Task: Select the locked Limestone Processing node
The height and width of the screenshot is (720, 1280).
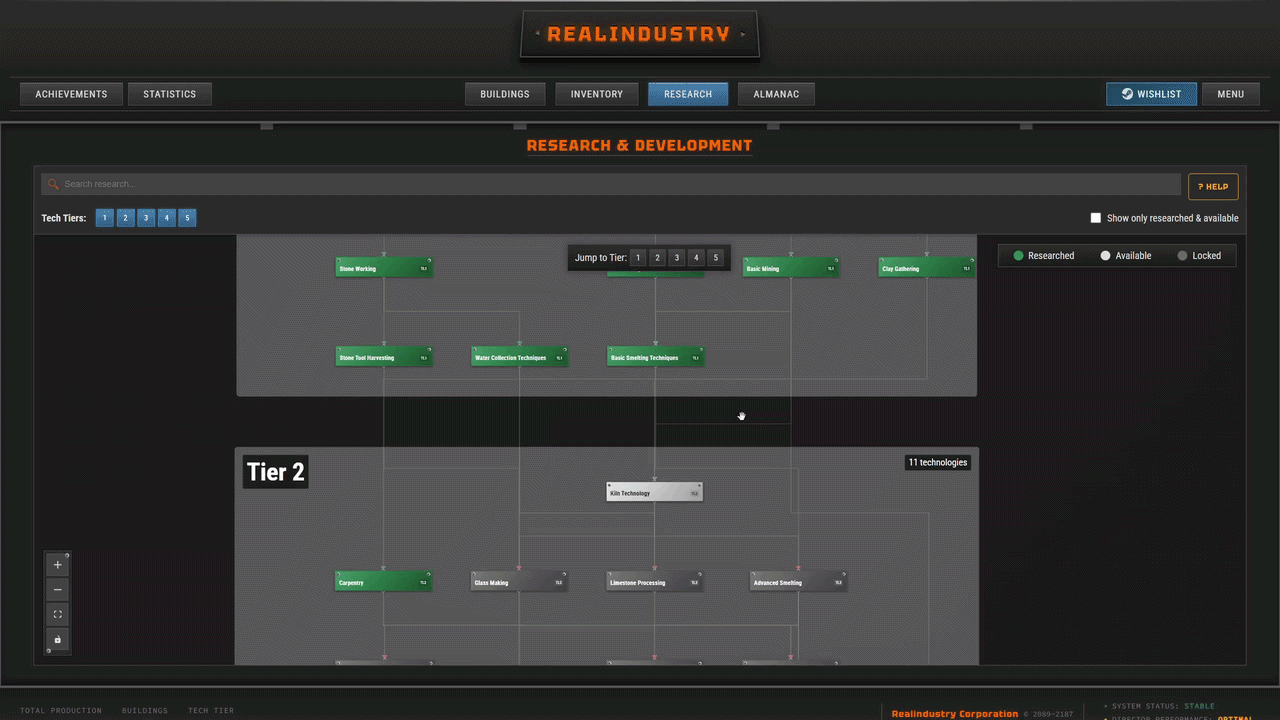Action: (655, 582)
